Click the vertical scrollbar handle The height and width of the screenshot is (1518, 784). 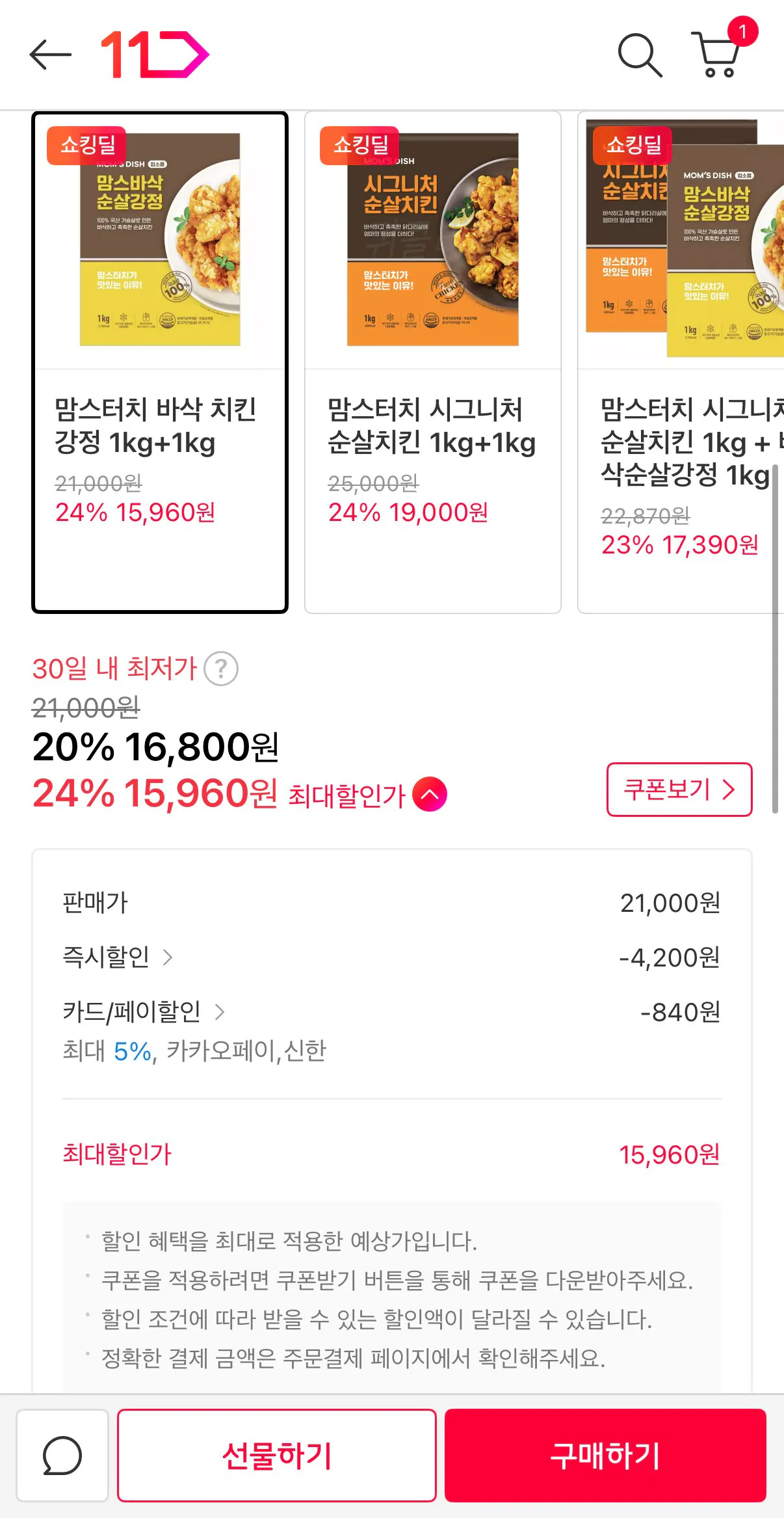click(x=775, y=637)
